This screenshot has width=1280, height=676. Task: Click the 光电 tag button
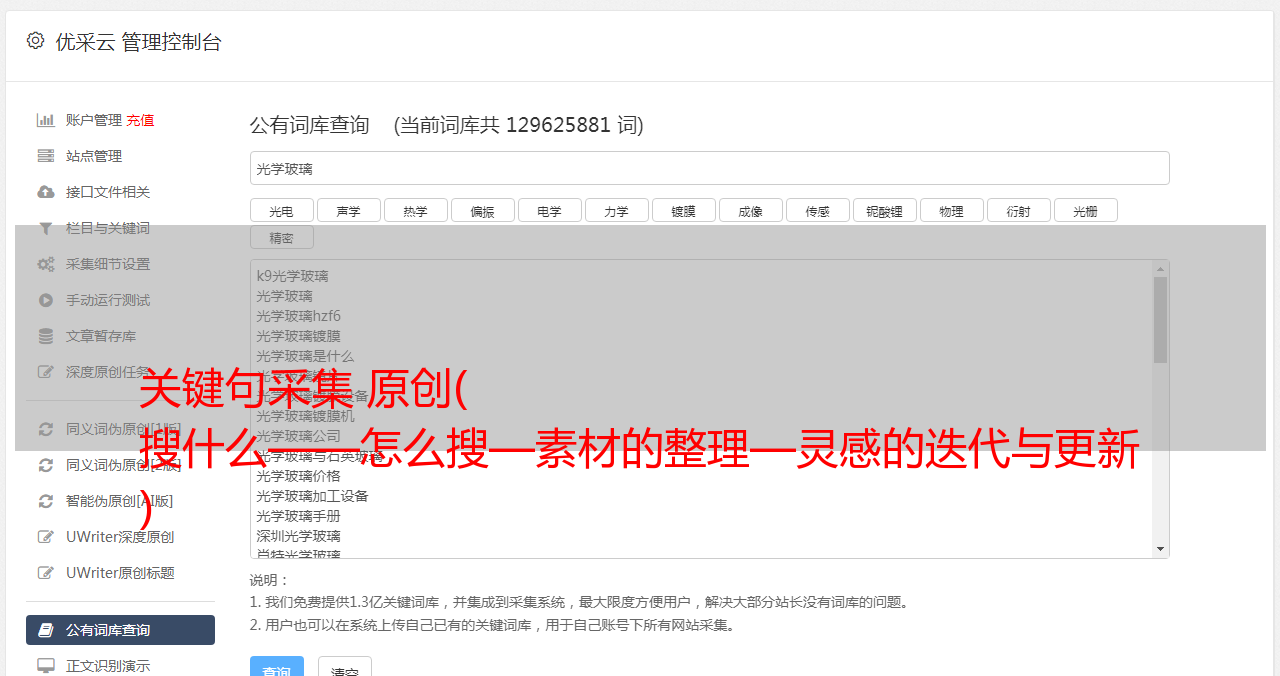281,210
